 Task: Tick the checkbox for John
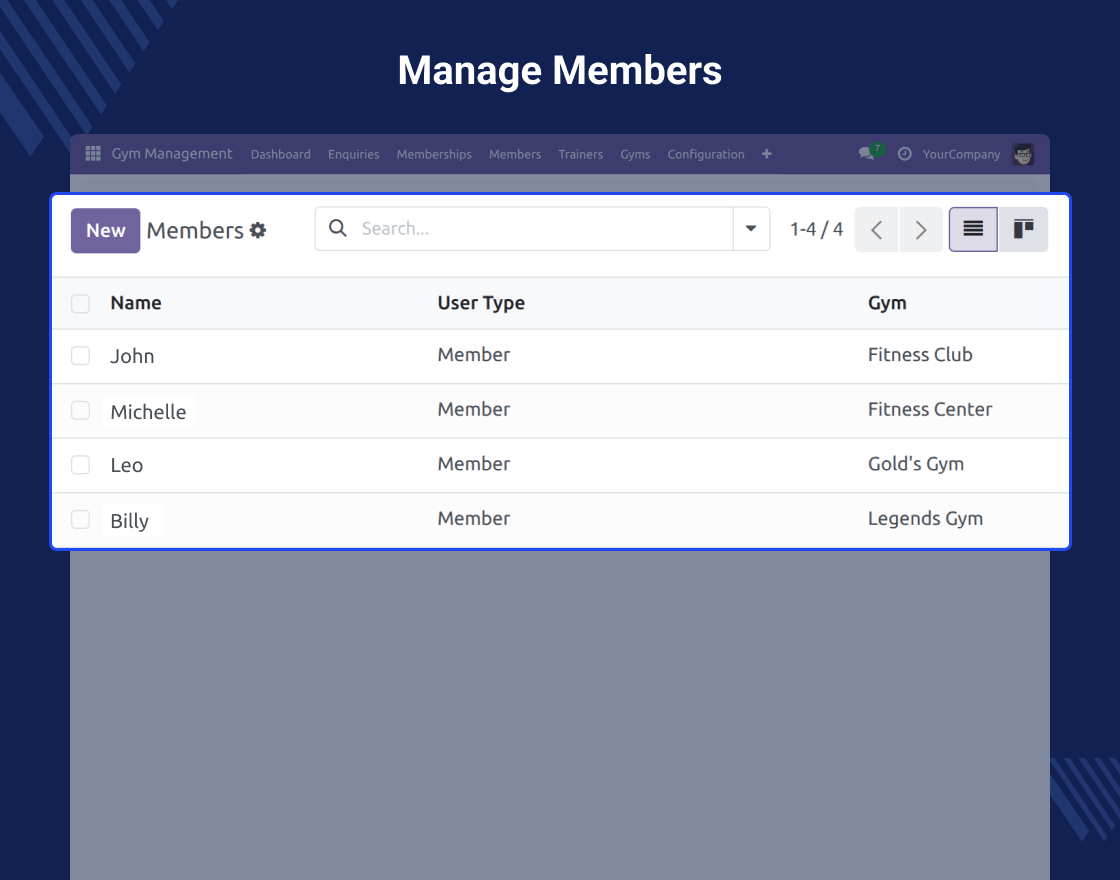pos(81,356)
